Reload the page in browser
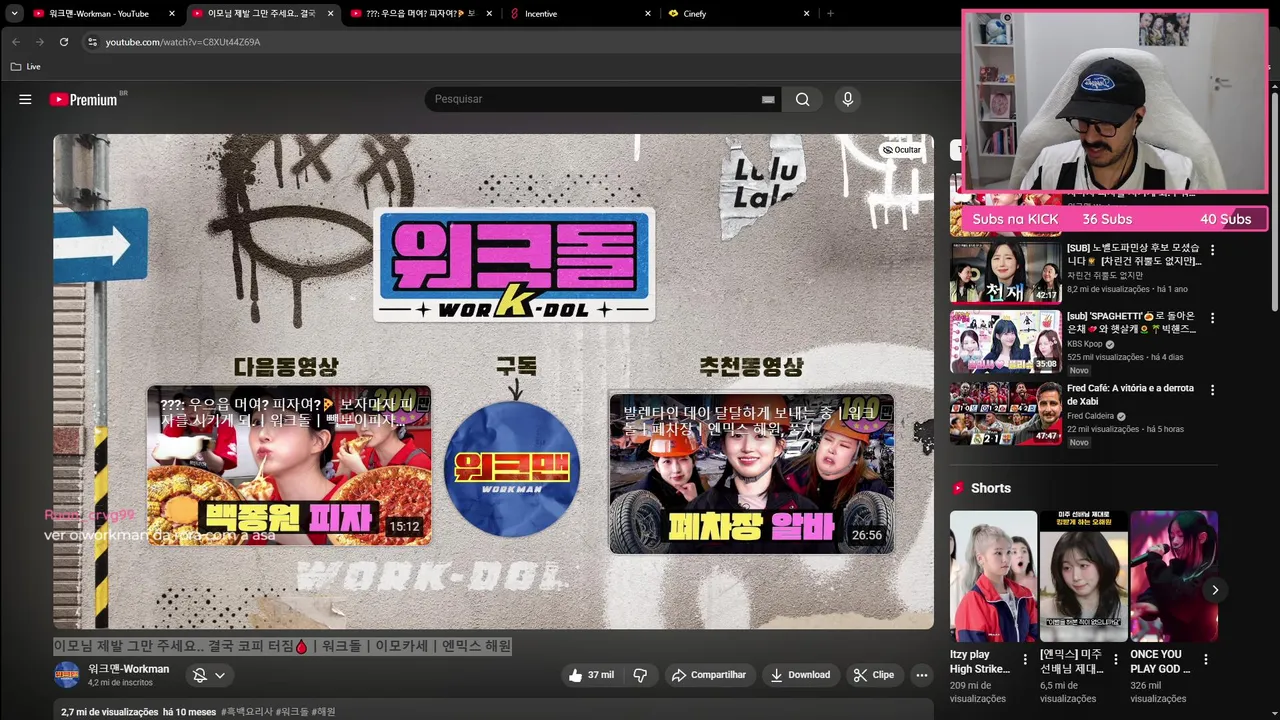The width and height of the screenshot is (1280, 720). pos(64,42)
